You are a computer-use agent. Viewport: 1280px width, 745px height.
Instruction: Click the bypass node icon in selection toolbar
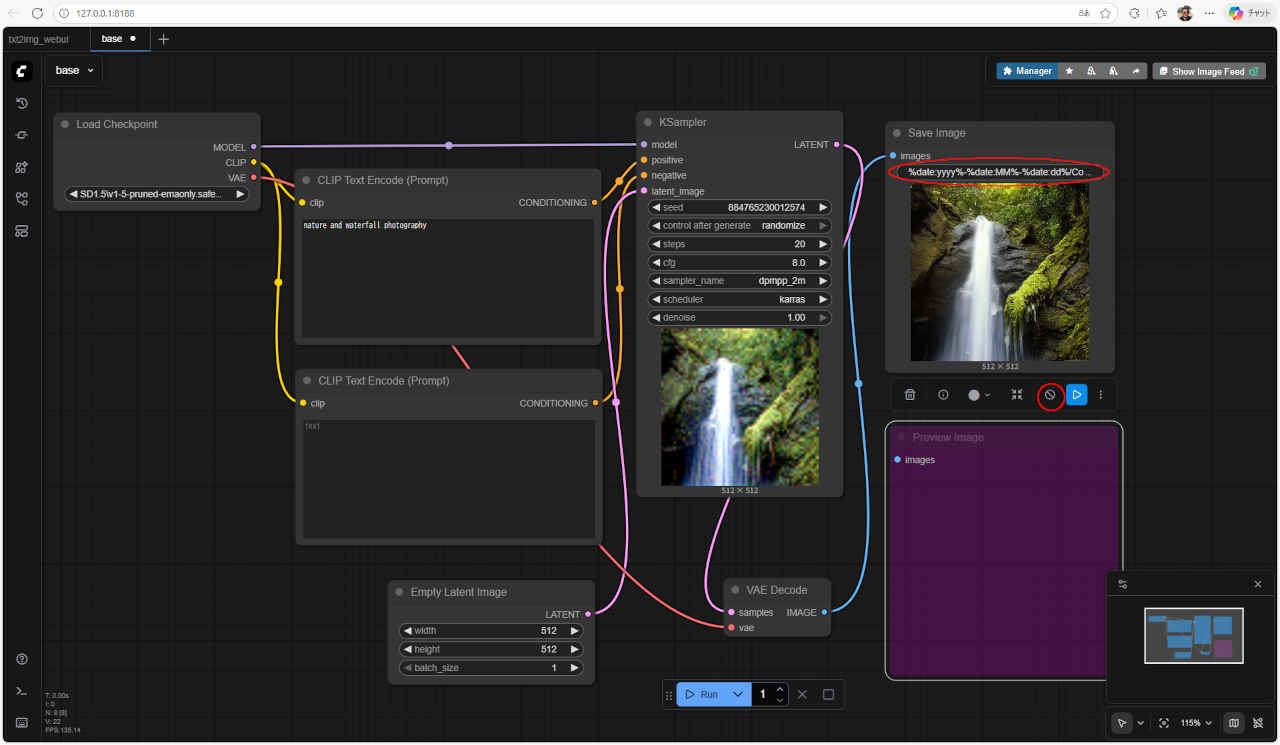(1050, 395)
